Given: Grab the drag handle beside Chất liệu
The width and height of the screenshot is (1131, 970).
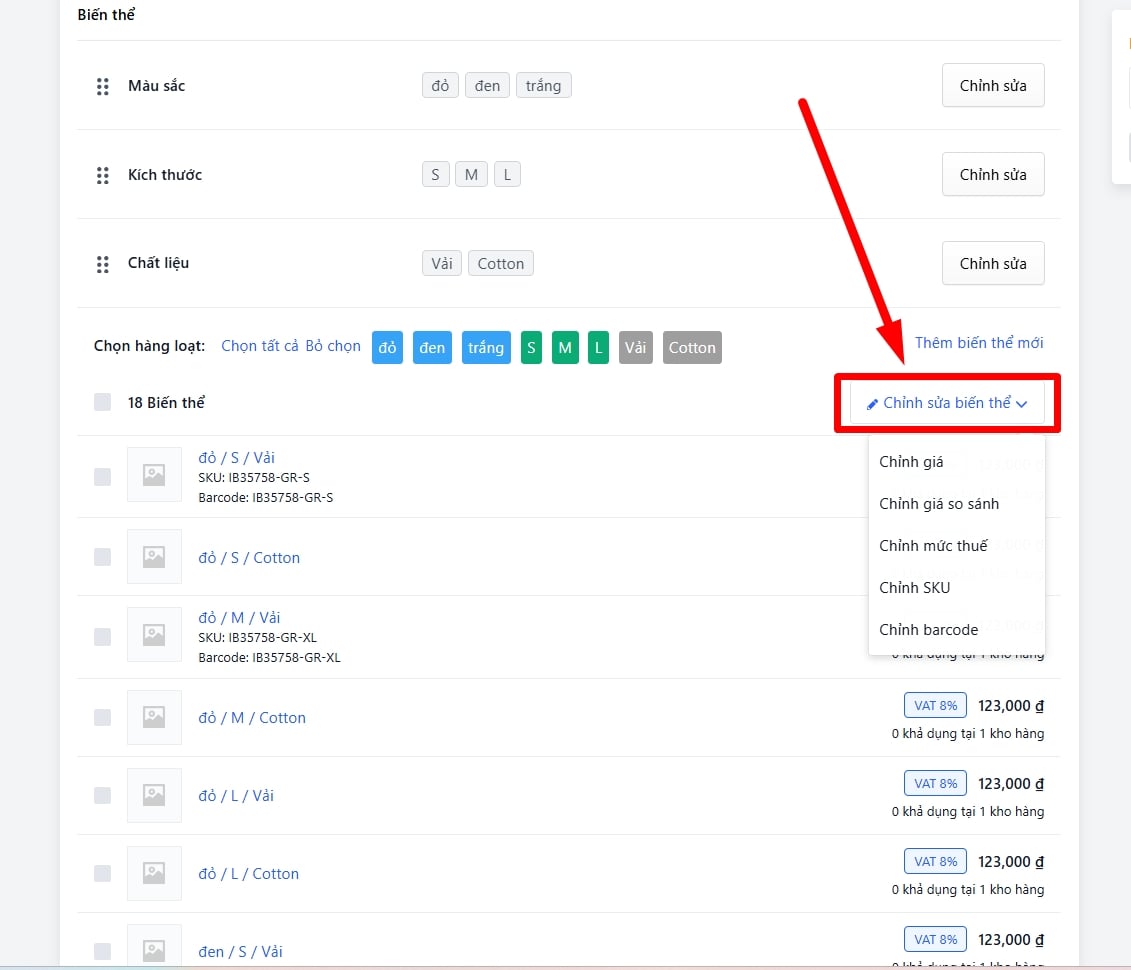Looking at the screenshot, I should click(102, 265).
